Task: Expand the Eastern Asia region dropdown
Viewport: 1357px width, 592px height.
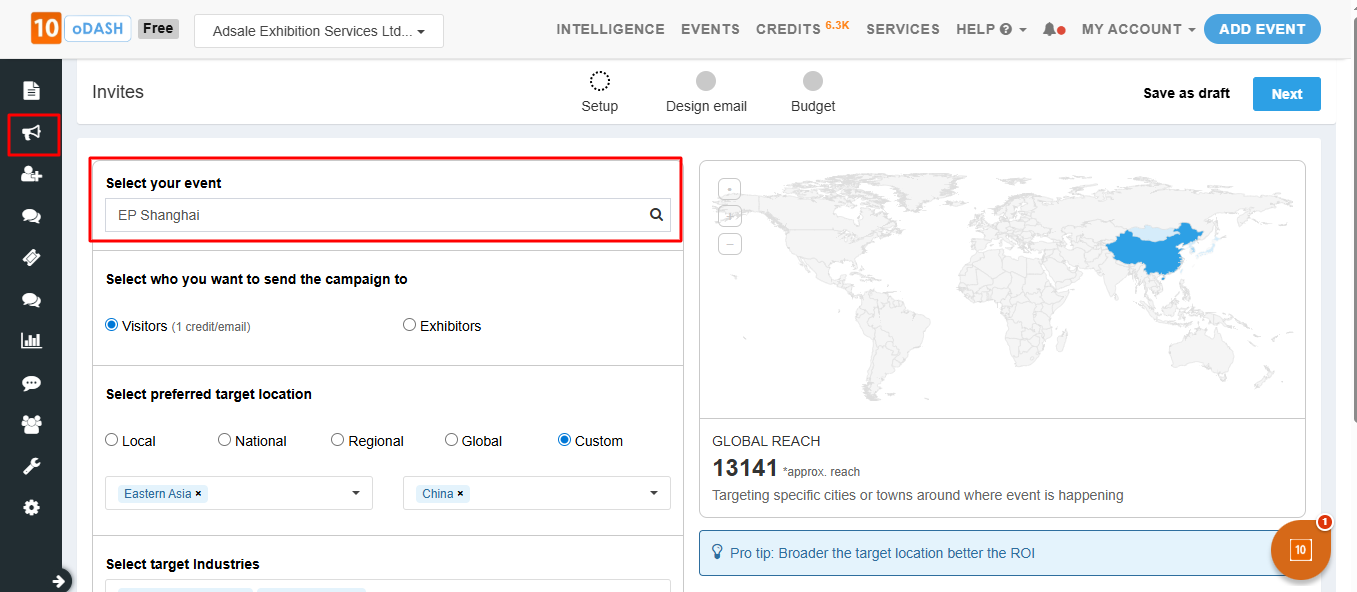Action: tap(356, 493)
